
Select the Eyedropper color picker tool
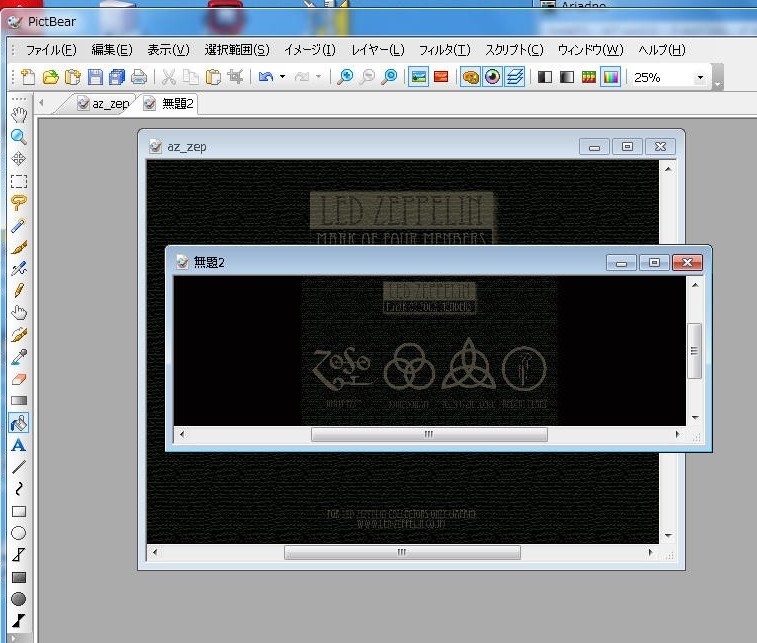click(19, 357)
